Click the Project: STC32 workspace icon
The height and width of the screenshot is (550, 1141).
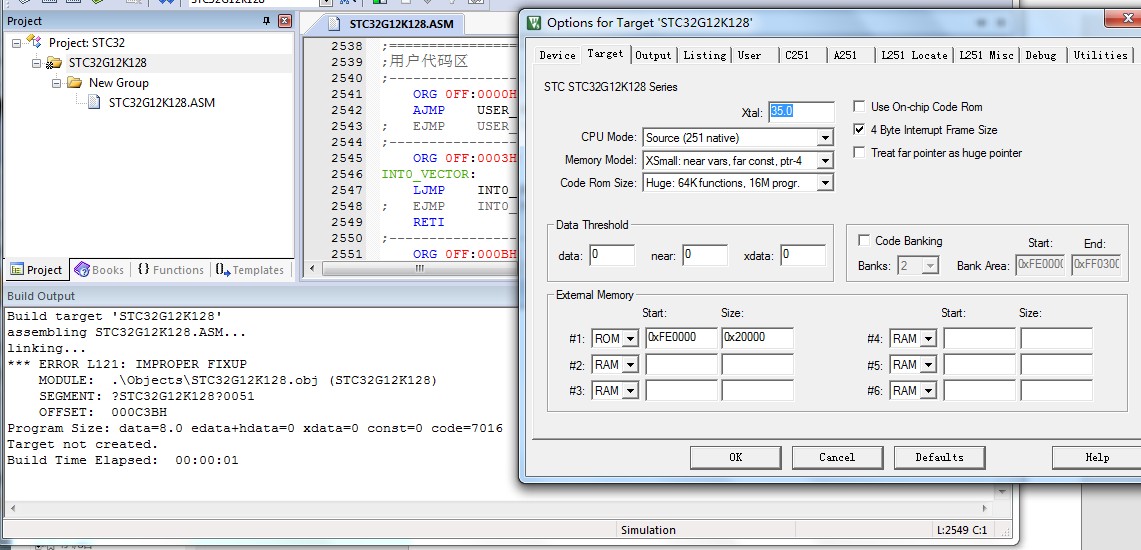point(33,41)
